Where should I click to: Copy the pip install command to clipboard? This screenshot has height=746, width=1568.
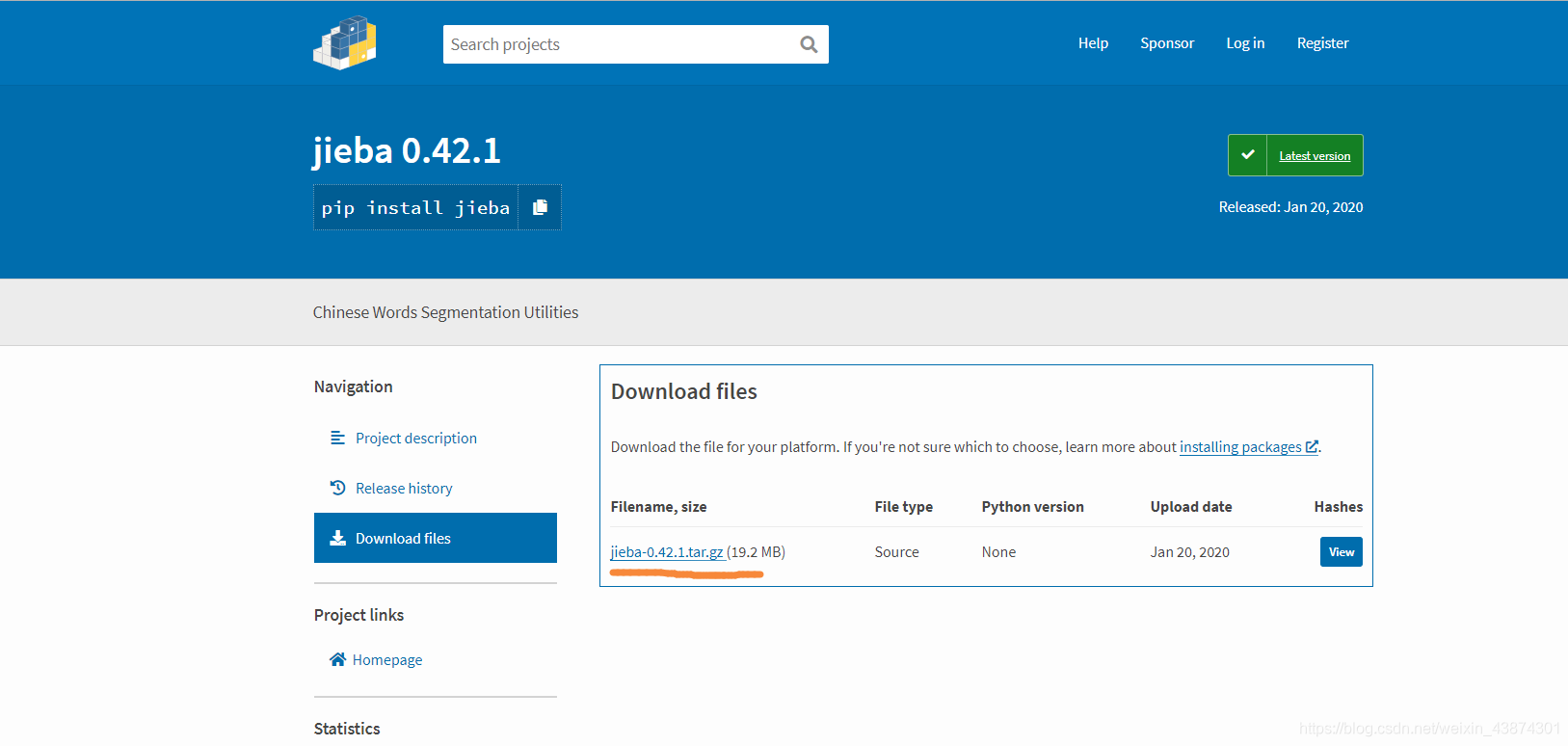[540, 207]
